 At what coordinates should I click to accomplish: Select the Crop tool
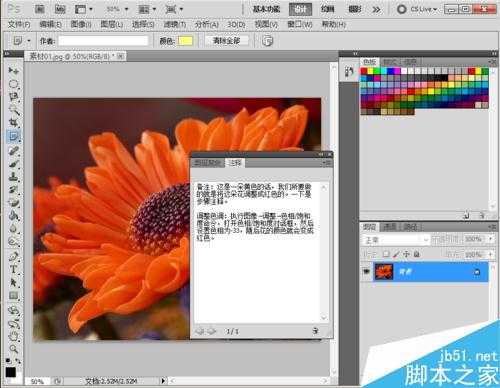coord(13,123)
